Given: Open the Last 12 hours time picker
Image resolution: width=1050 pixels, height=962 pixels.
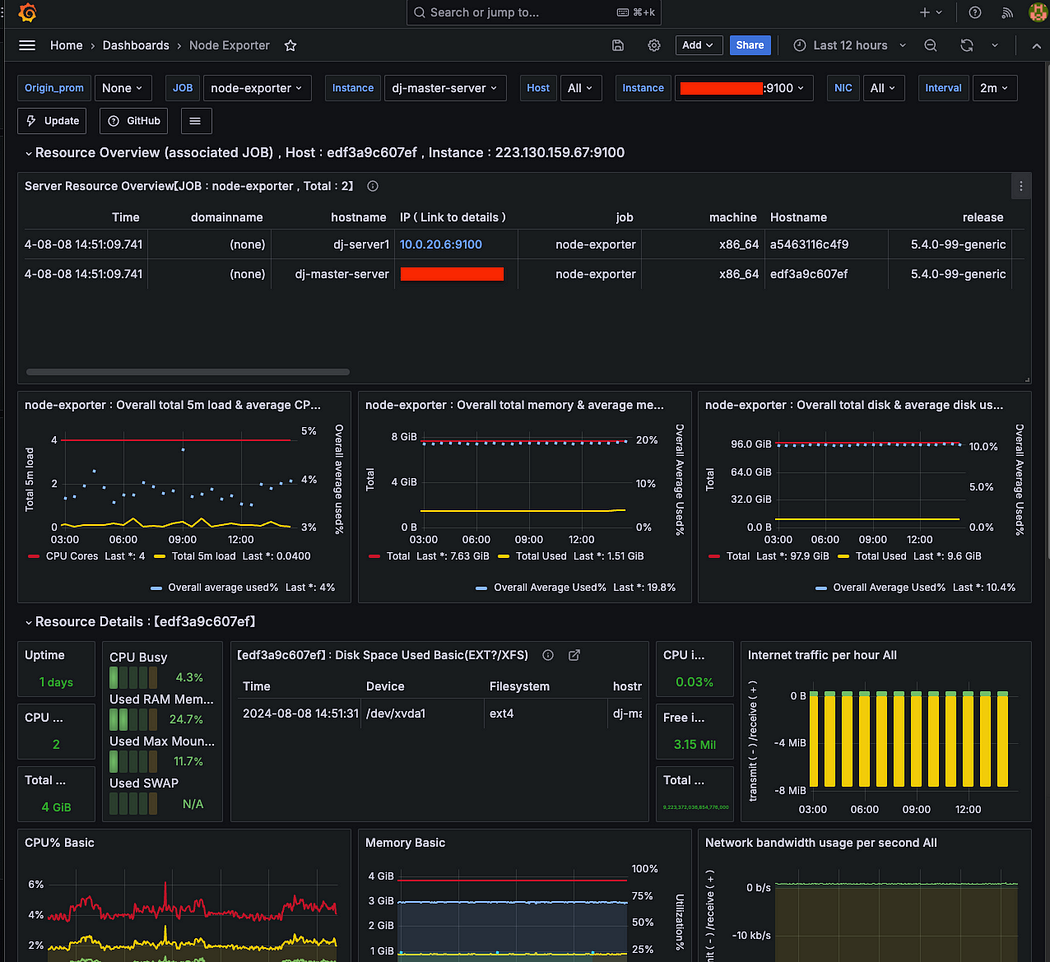Looking at the screenshot, I should [x=848, y=46].
